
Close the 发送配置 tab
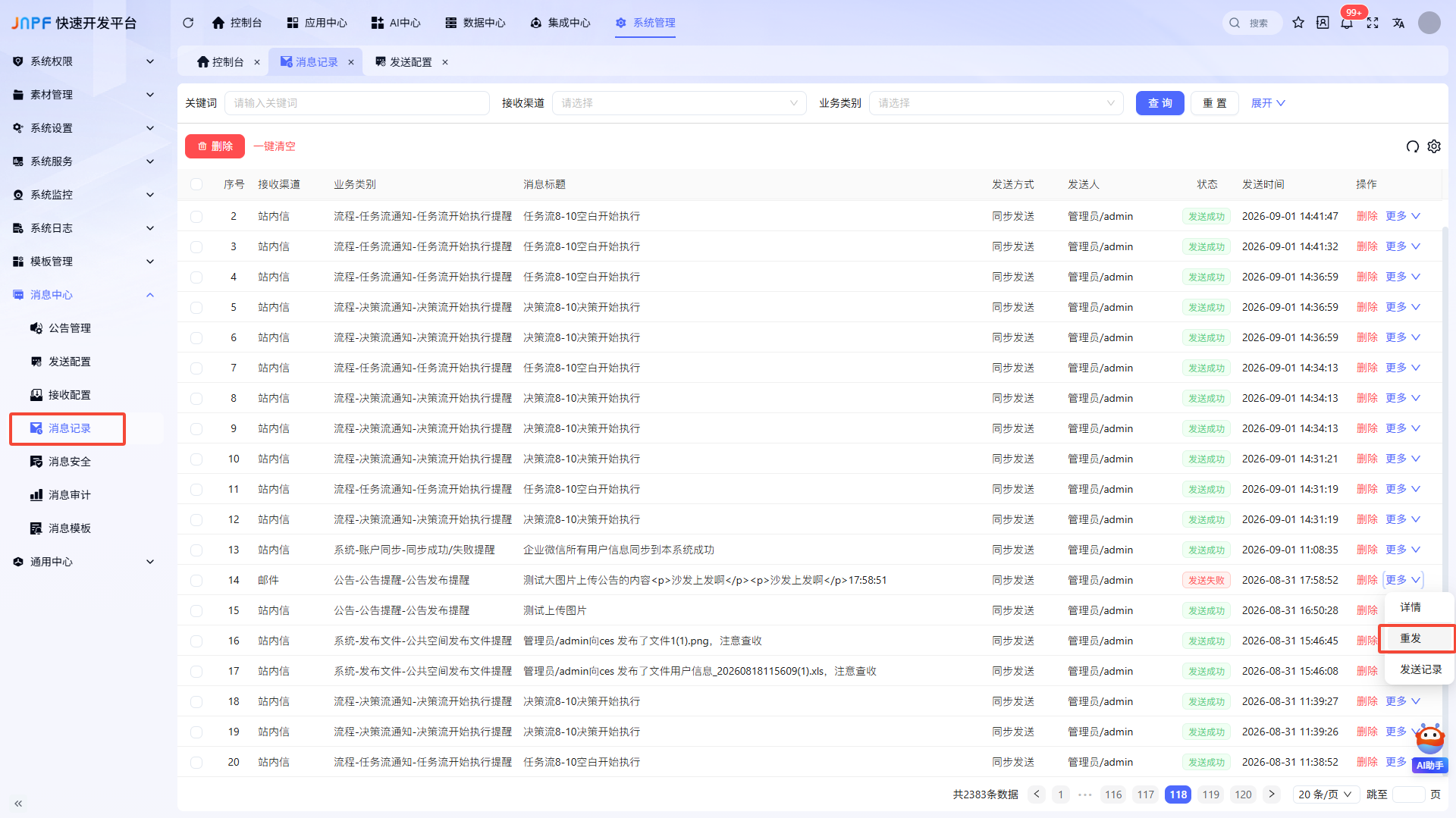[445, 62]
